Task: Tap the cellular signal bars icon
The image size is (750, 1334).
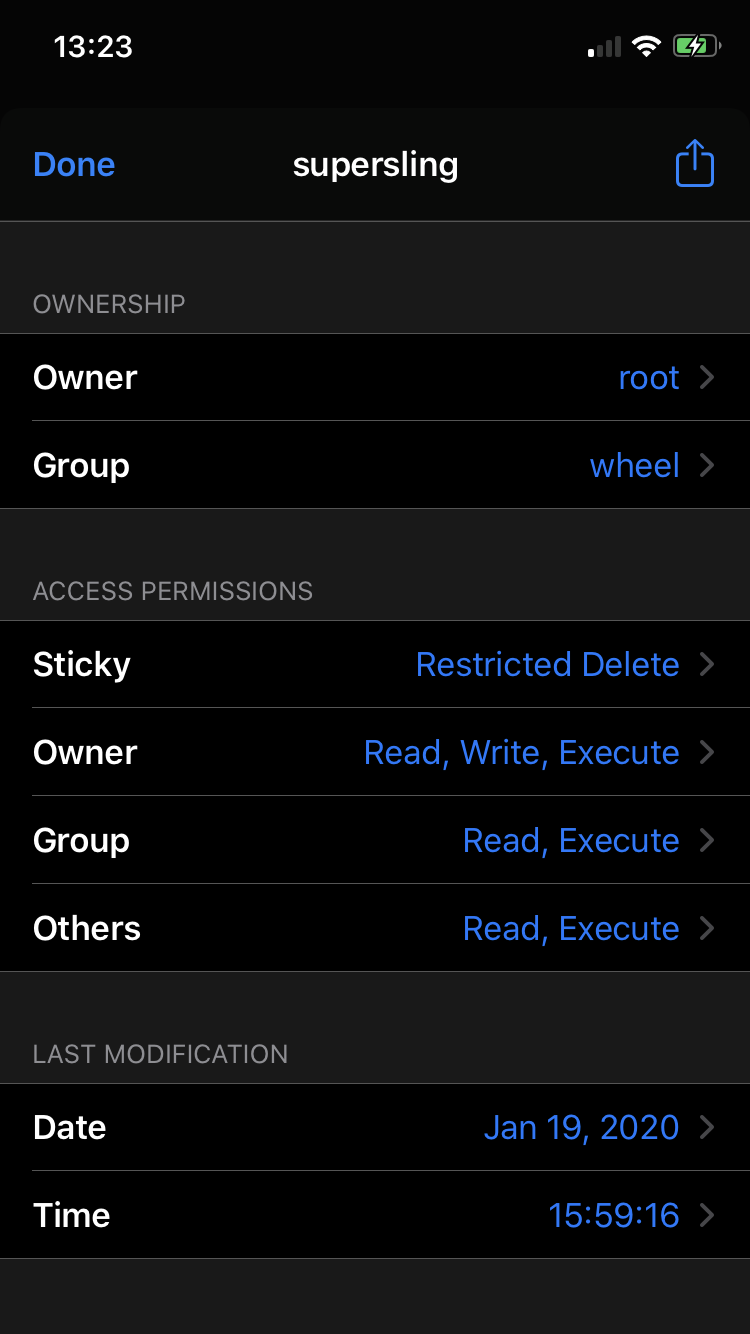Action: tap(604, 47)
